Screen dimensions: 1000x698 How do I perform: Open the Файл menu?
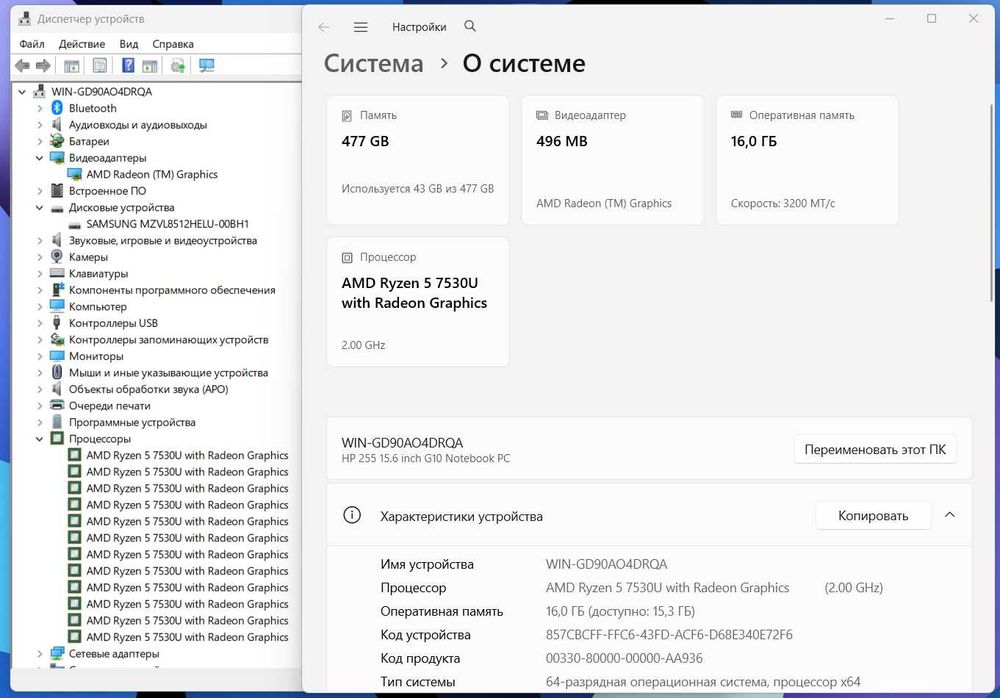click(x=32, y=44)
